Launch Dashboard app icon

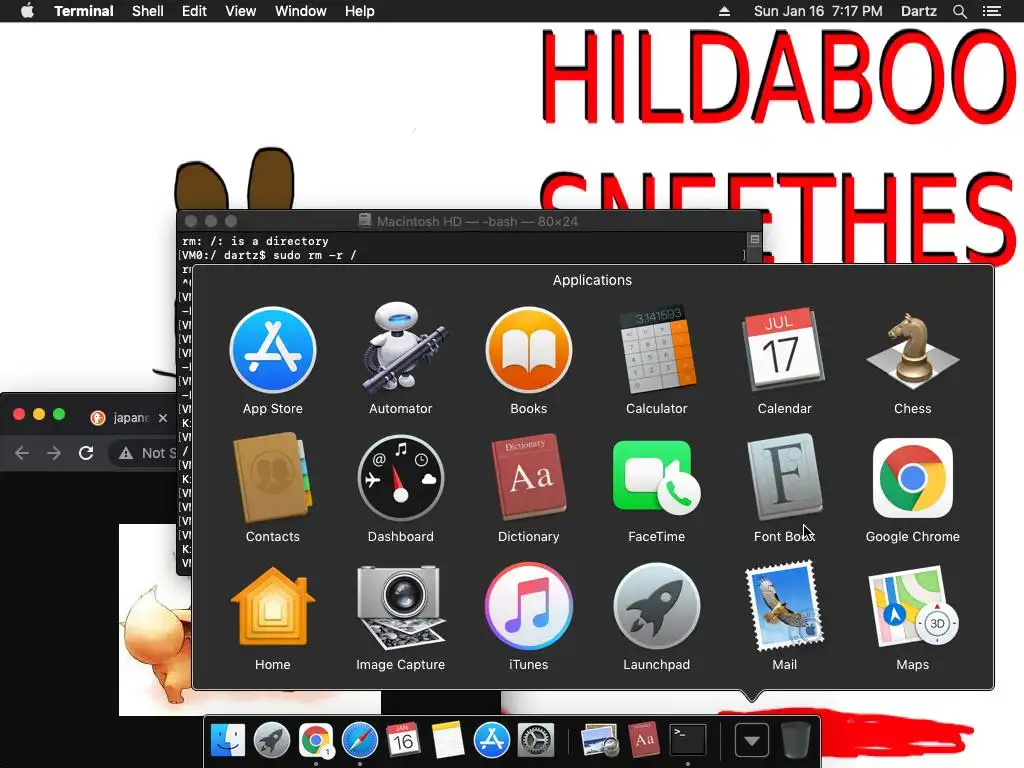(x=400, y=478)
